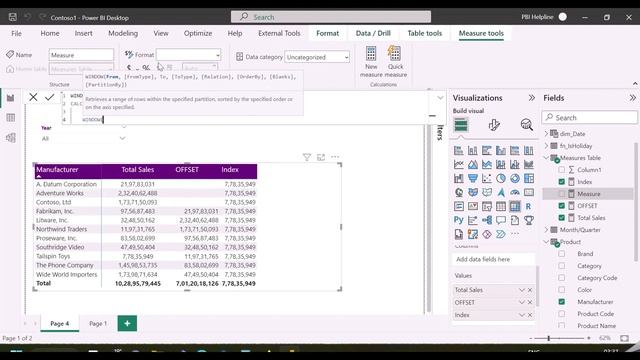Check the Color field checkbox
This screenshot has height=360, width=640.
(562, 289)
